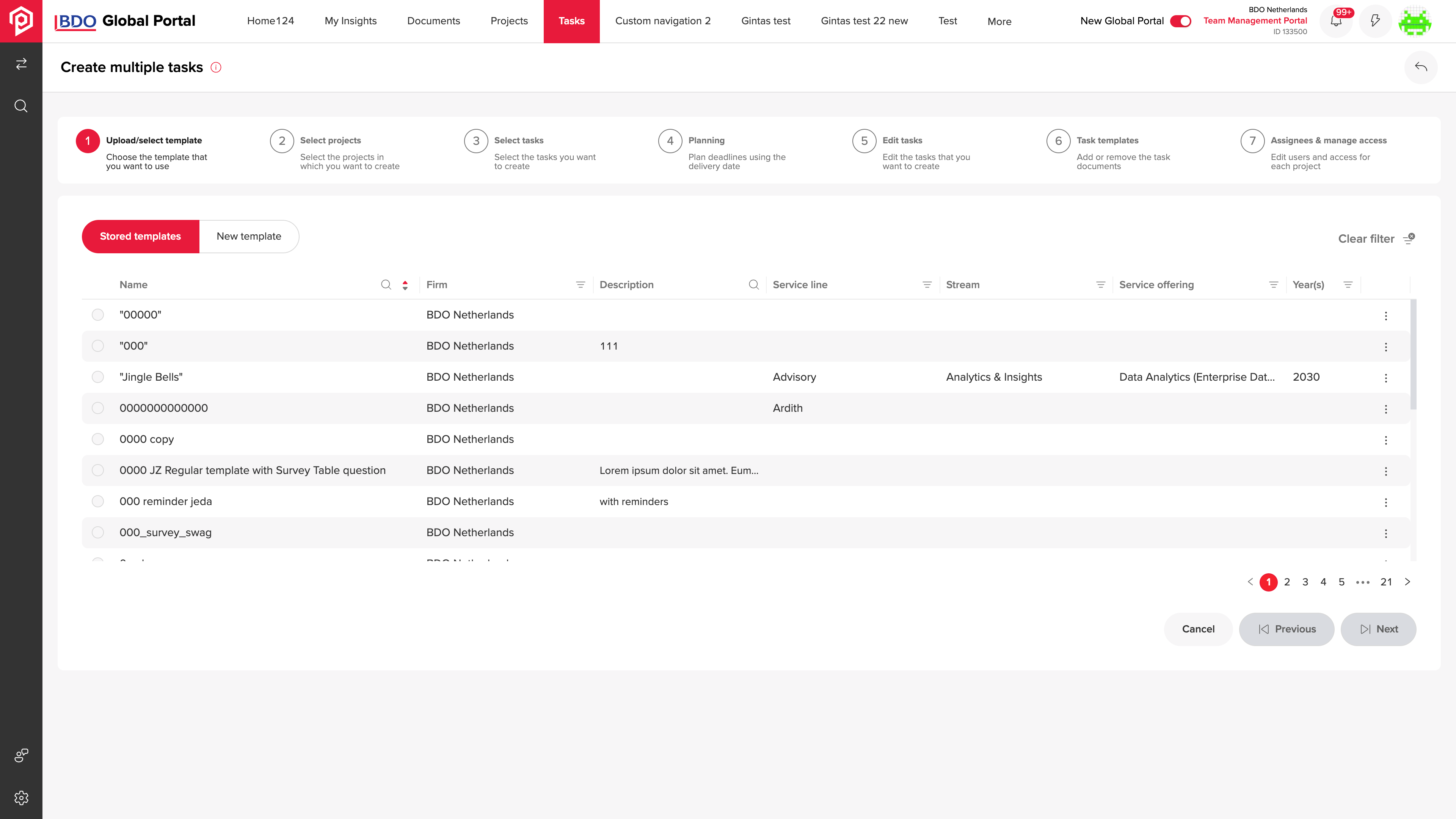
Task: Go to page 3 of templates
Action: [1305, 582]
